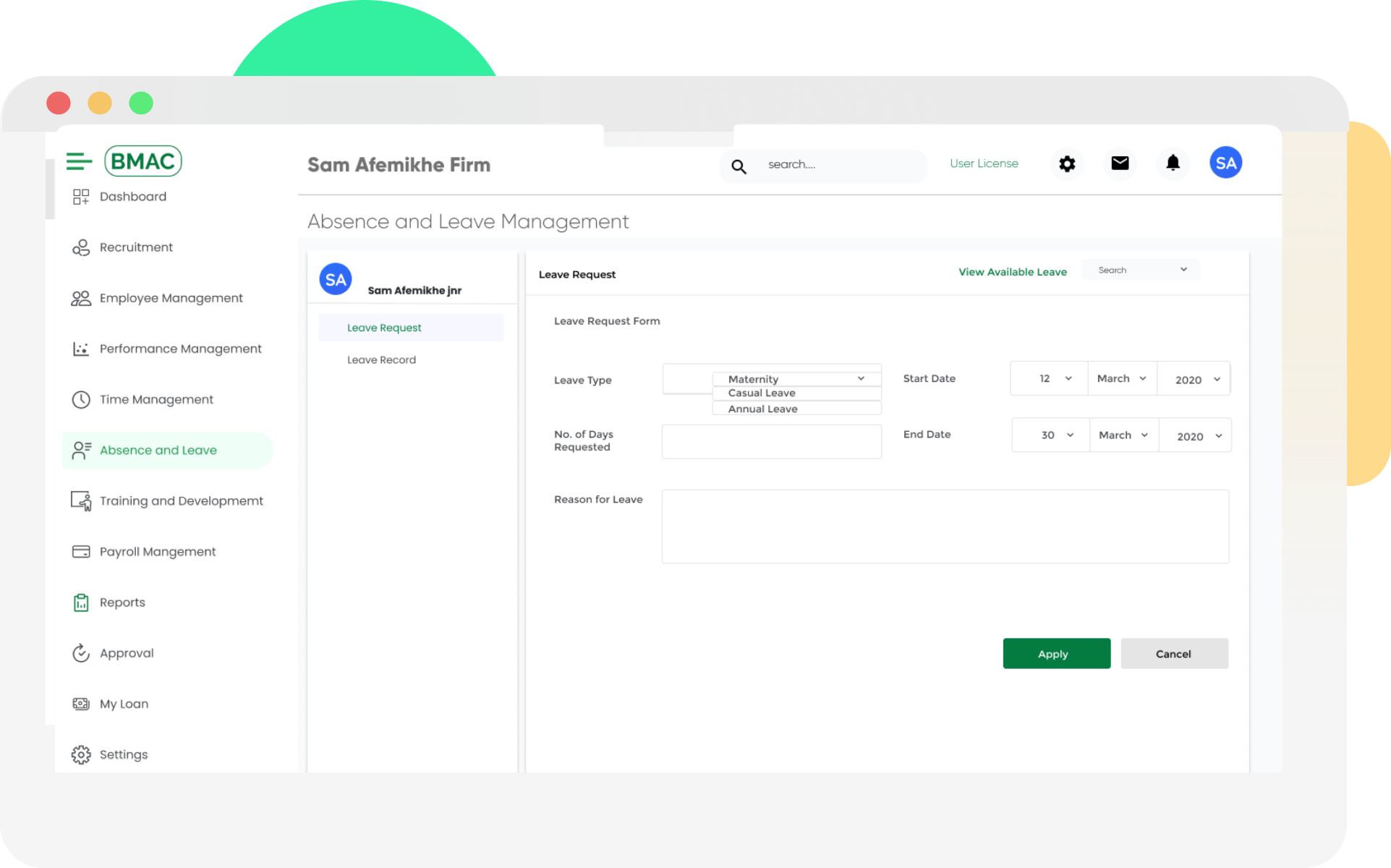
Task: Choose Casual Leave option in the list
Action: [762, 393]
